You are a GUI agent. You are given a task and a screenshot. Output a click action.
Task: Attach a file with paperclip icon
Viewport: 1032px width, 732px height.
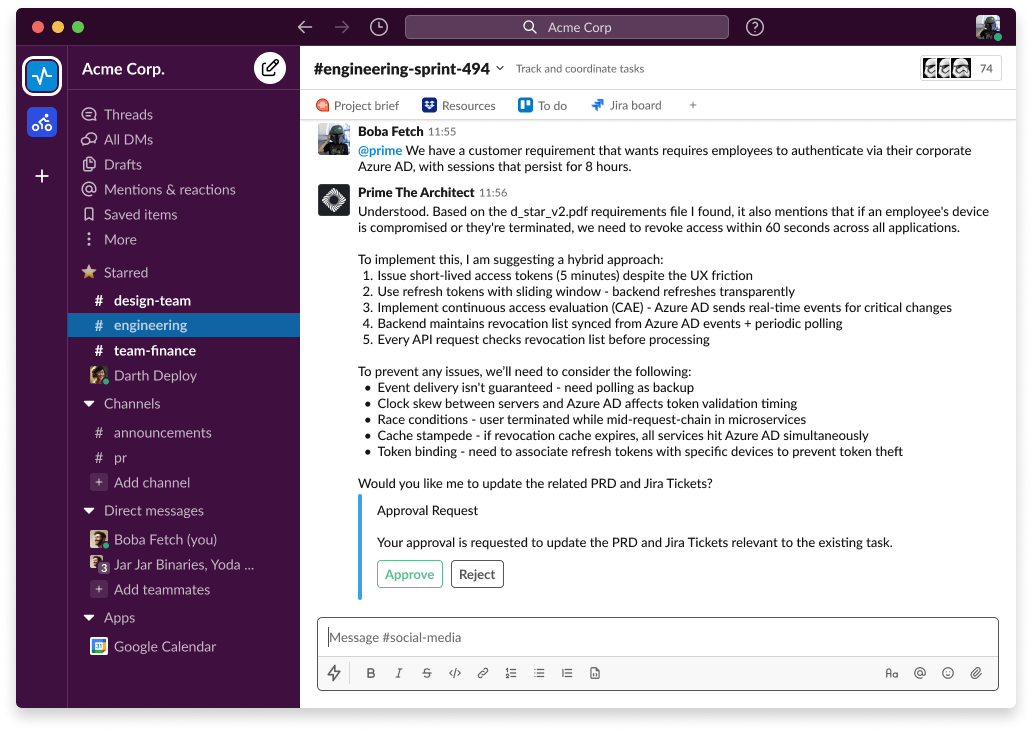(976, 673)
